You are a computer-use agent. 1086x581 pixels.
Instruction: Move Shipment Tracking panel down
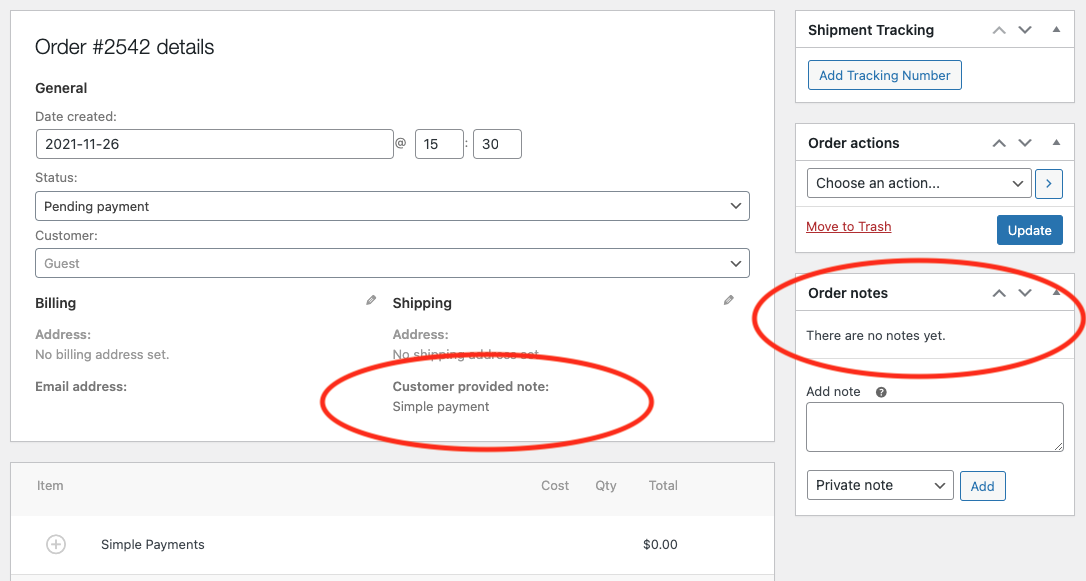click(1025, 30)
